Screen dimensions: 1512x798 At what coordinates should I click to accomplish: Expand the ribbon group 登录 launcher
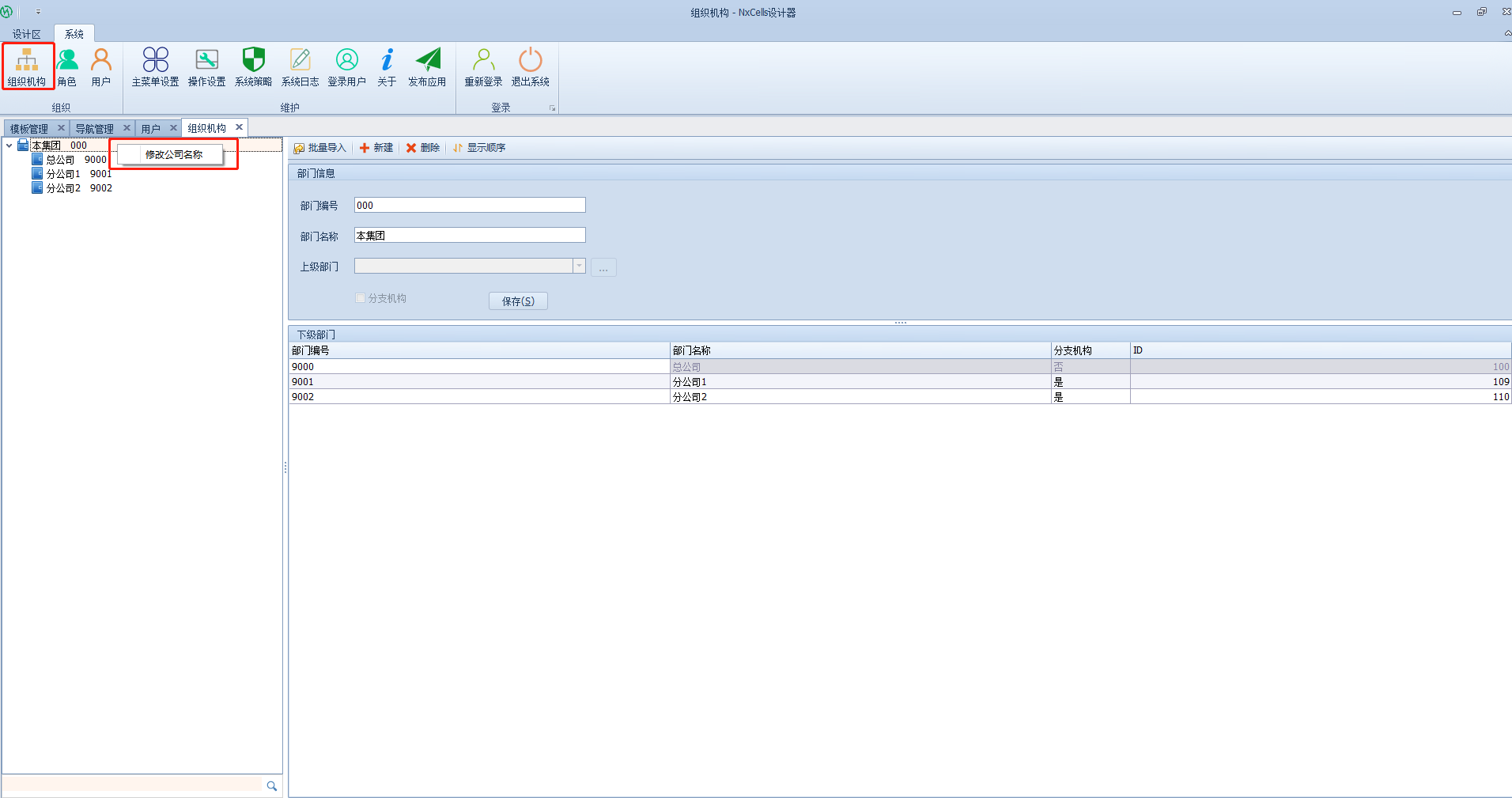coord(552,108)
